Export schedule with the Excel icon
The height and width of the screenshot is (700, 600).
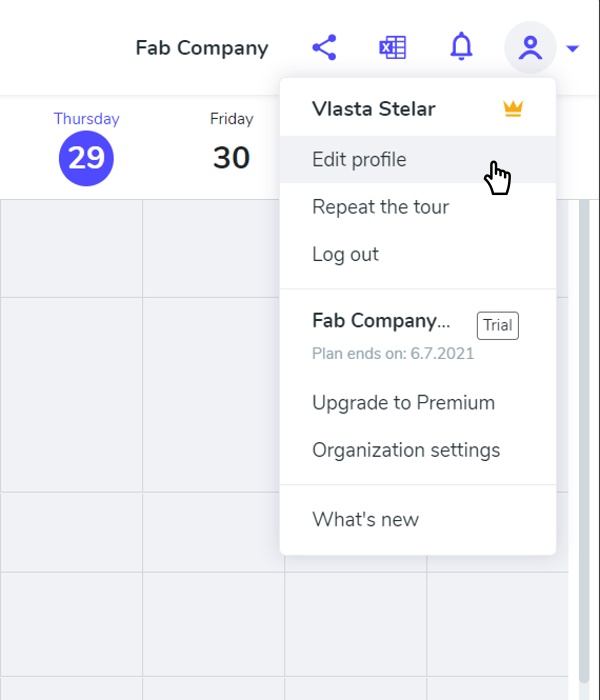pyautogui.click(x=393, y=47)
